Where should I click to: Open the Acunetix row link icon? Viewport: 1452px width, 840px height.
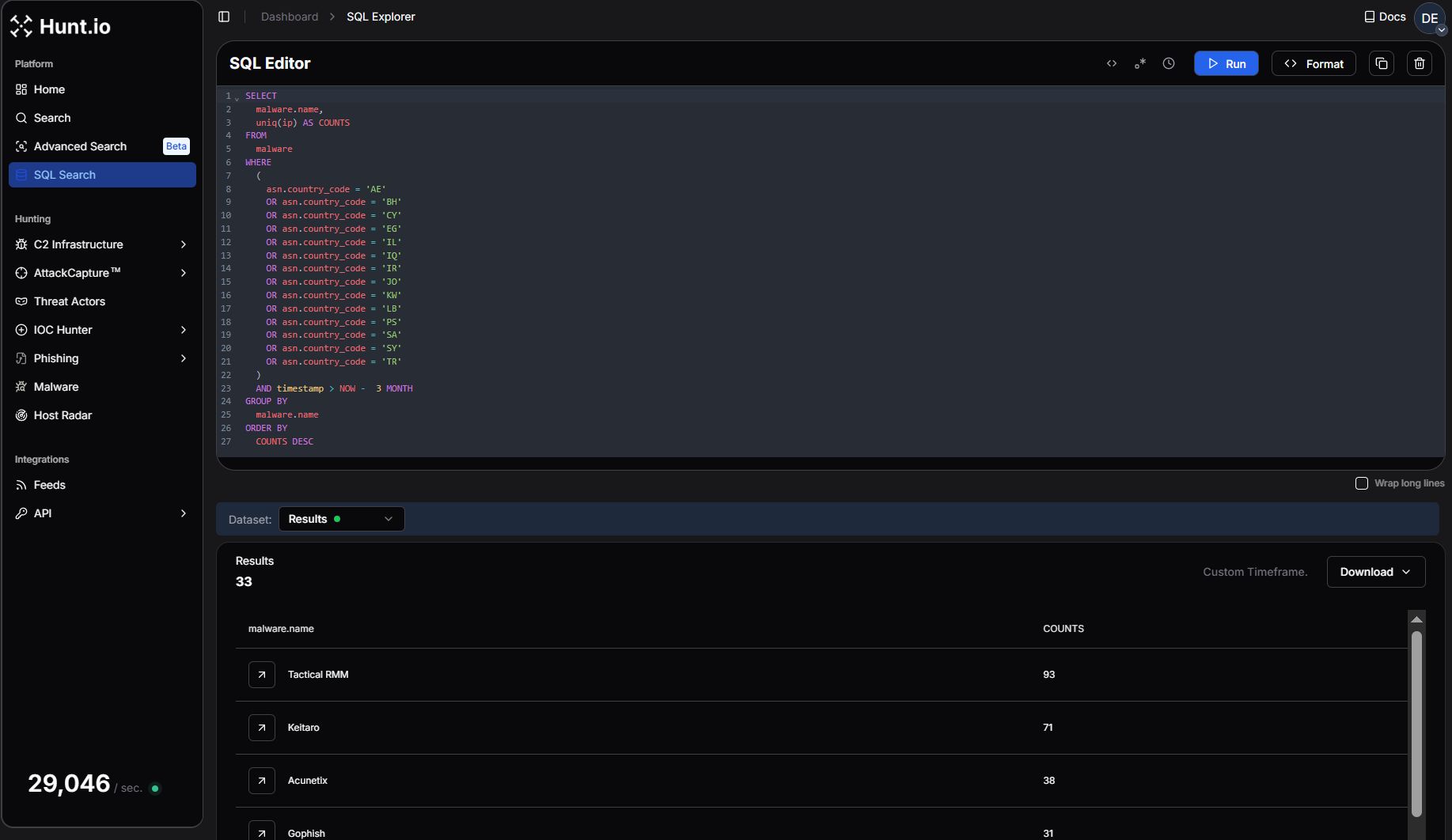point(262,781)
